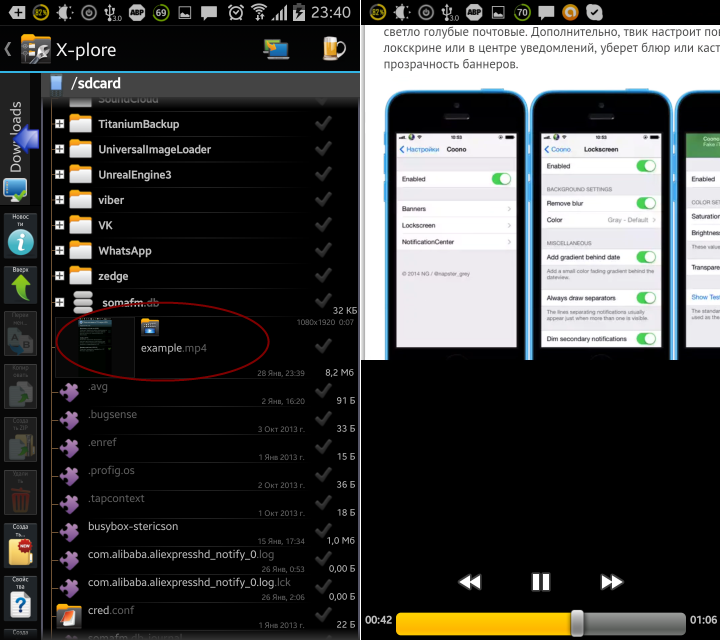Open the VK folder
Image resolution: width=720 pixels, height=640 pixels.
click(x=105, y=225)
